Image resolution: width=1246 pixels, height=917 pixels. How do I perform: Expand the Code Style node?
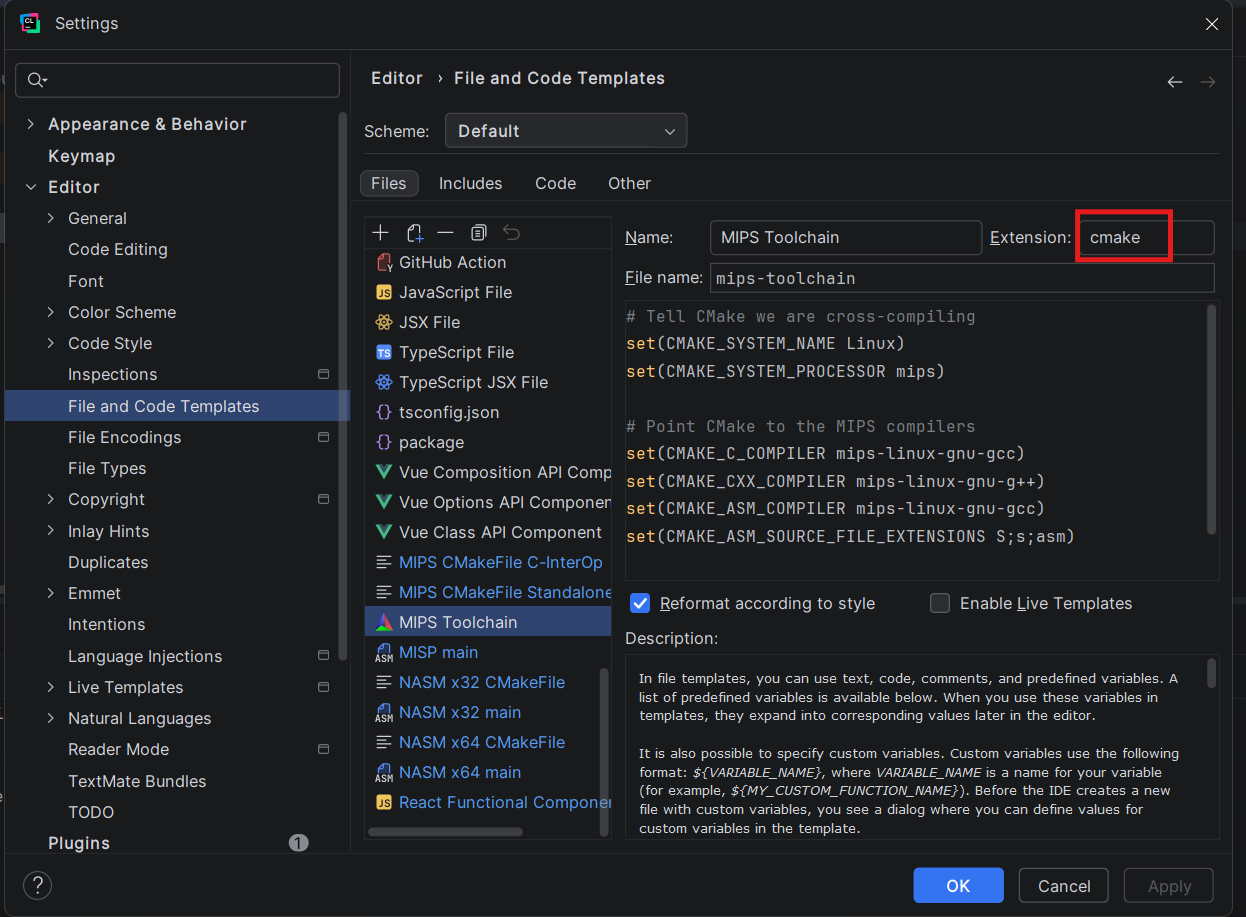[x=51, y=343]
